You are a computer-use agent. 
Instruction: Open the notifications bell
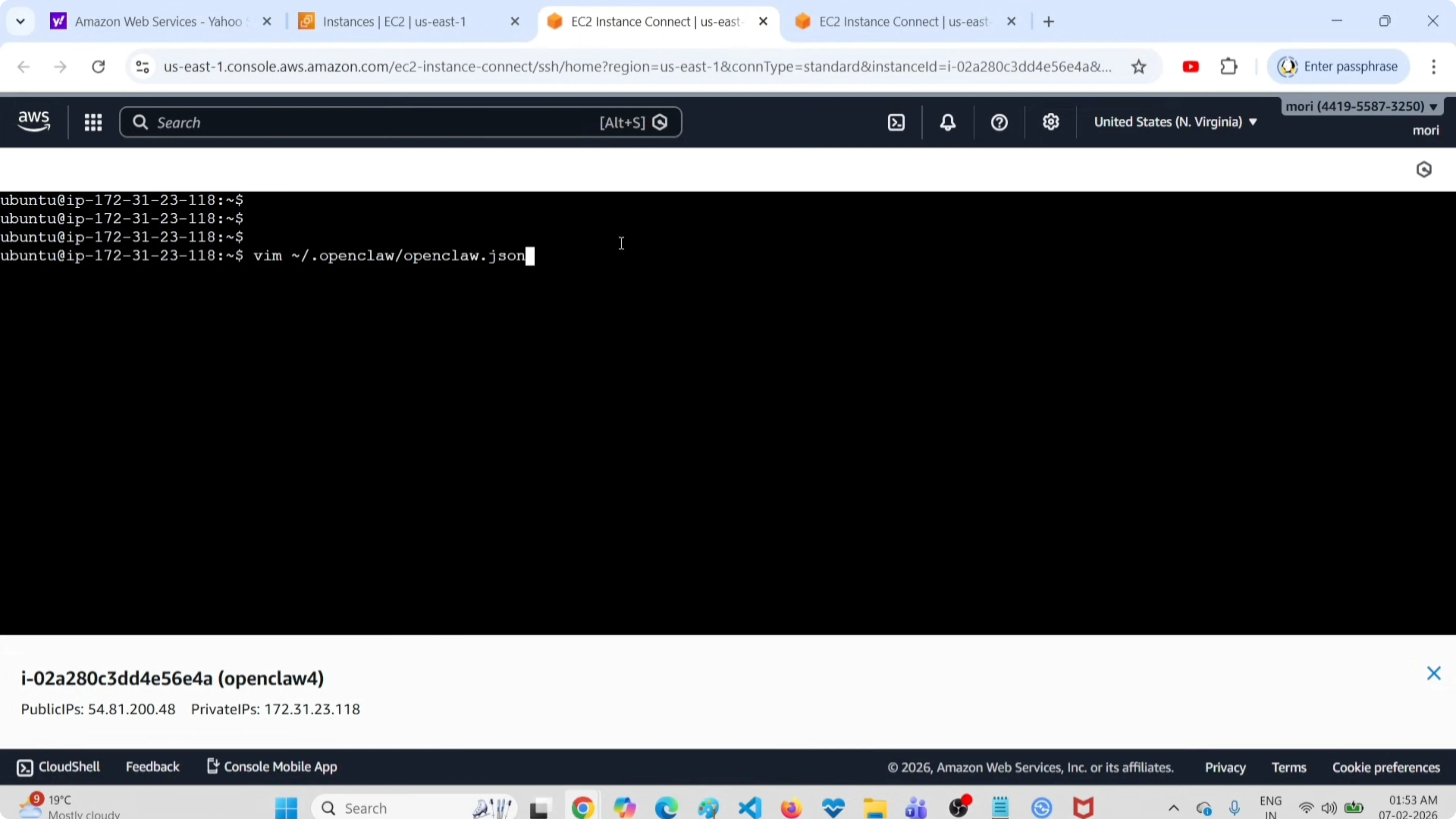(948, 122)
